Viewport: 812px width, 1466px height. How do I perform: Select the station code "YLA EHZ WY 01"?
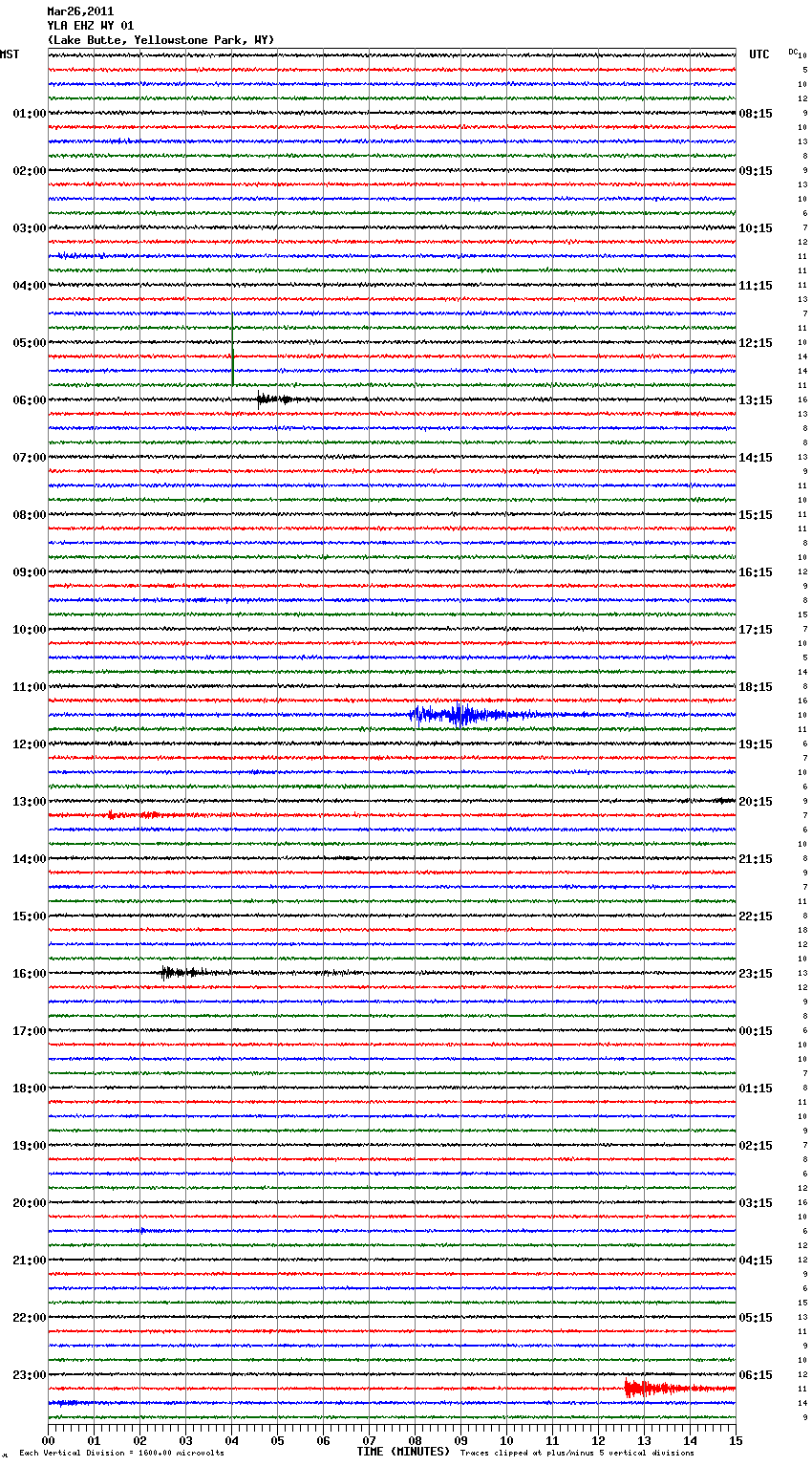click(90, 26)
